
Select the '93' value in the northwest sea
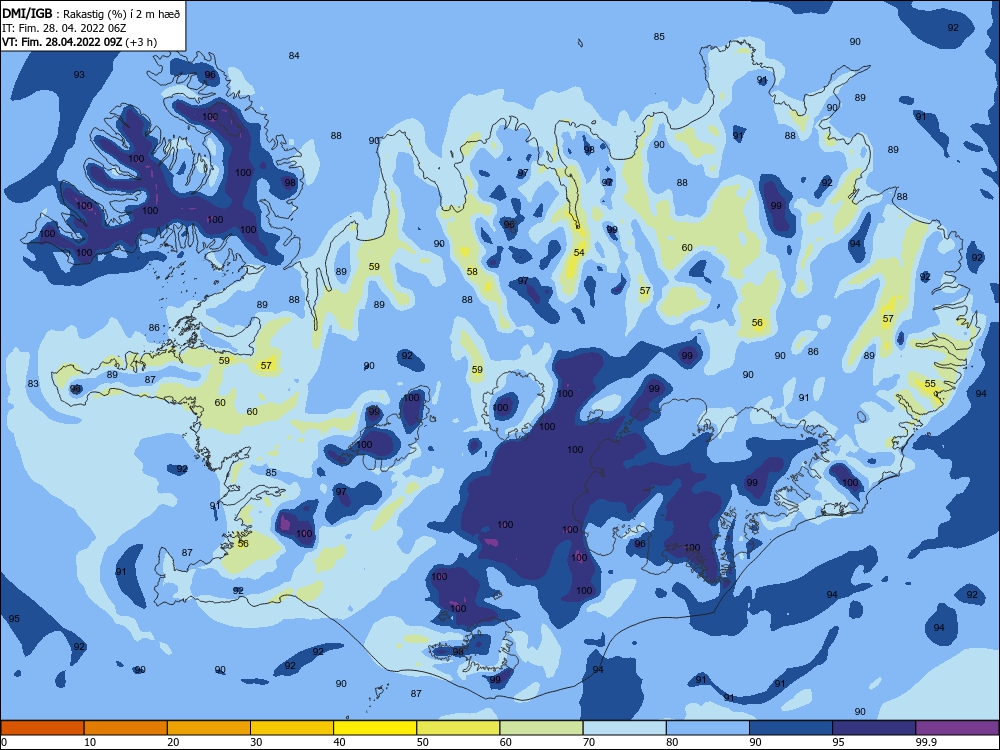point(78,75)
